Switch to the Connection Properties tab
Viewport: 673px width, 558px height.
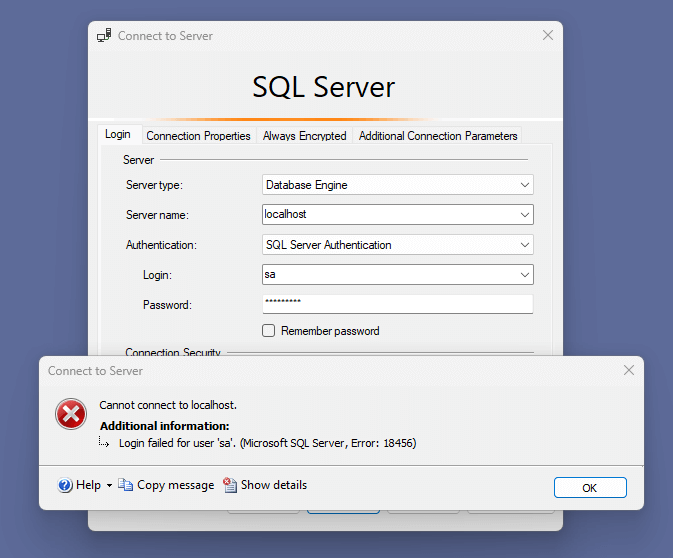pos(198,136)
